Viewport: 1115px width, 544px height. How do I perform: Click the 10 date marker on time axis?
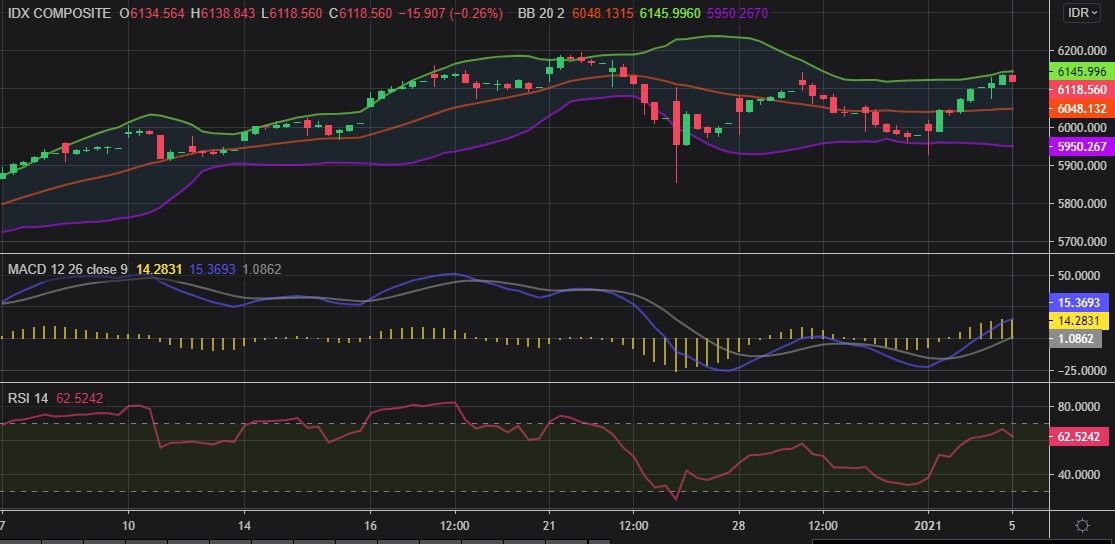coord(128,526)
